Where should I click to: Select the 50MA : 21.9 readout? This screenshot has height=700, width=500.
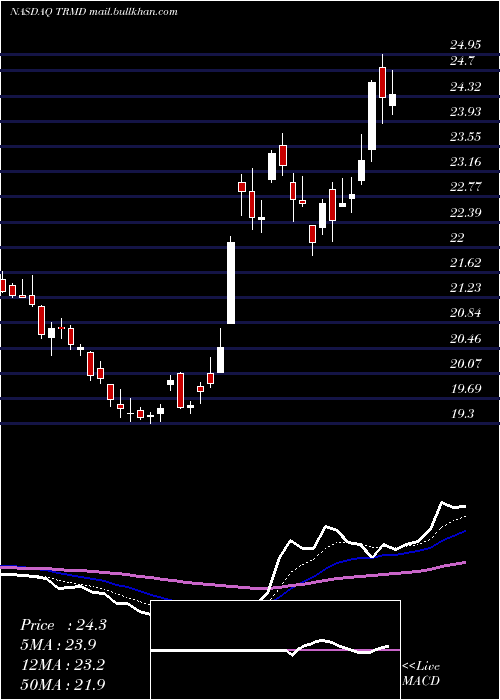(62, 684)
